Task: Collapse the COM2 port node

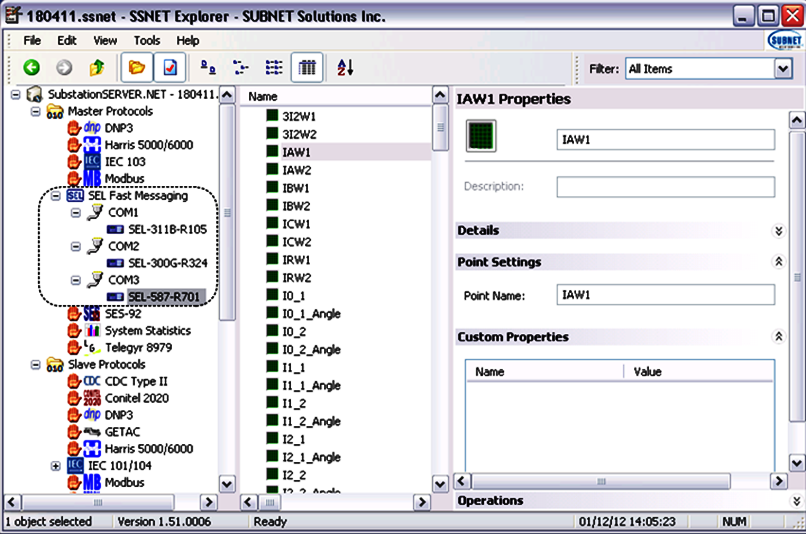Action: click(76, 247)
